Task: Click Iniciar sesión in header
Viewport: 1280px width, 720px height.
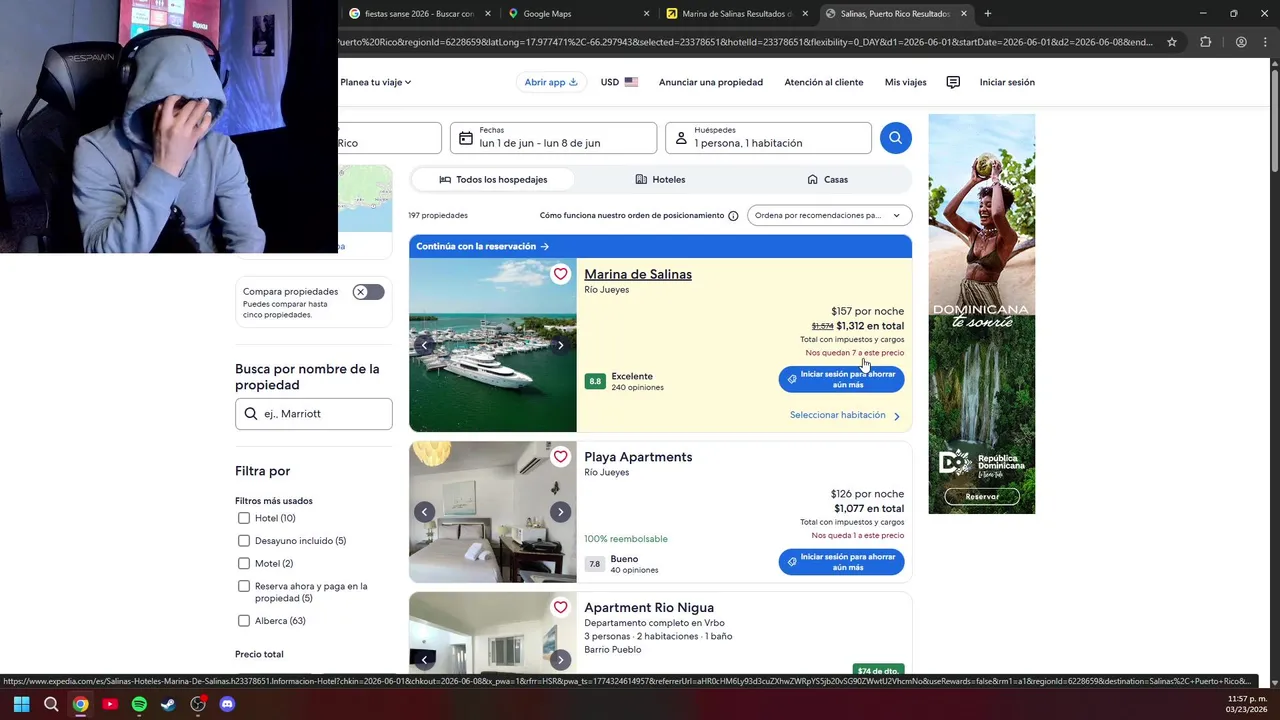Action: point(1007,82)
